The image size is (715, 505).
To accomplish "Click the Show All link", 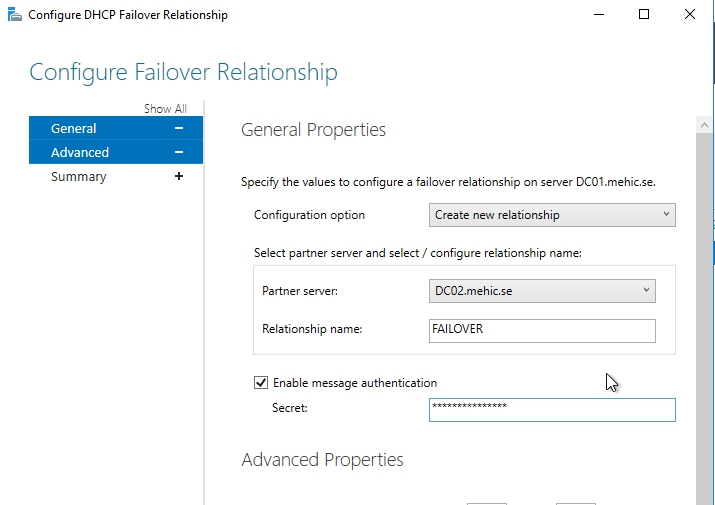I will tap(165, 109).
